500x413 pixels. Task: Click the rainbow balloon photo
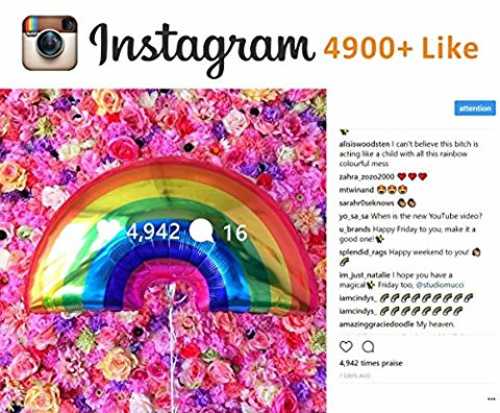pyautogui.click(x=163, y=251)
